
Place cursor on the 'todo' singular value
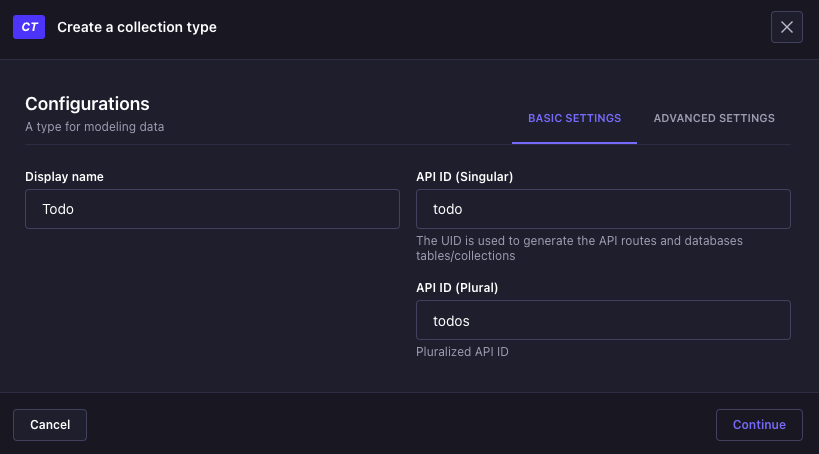[448, 209]
